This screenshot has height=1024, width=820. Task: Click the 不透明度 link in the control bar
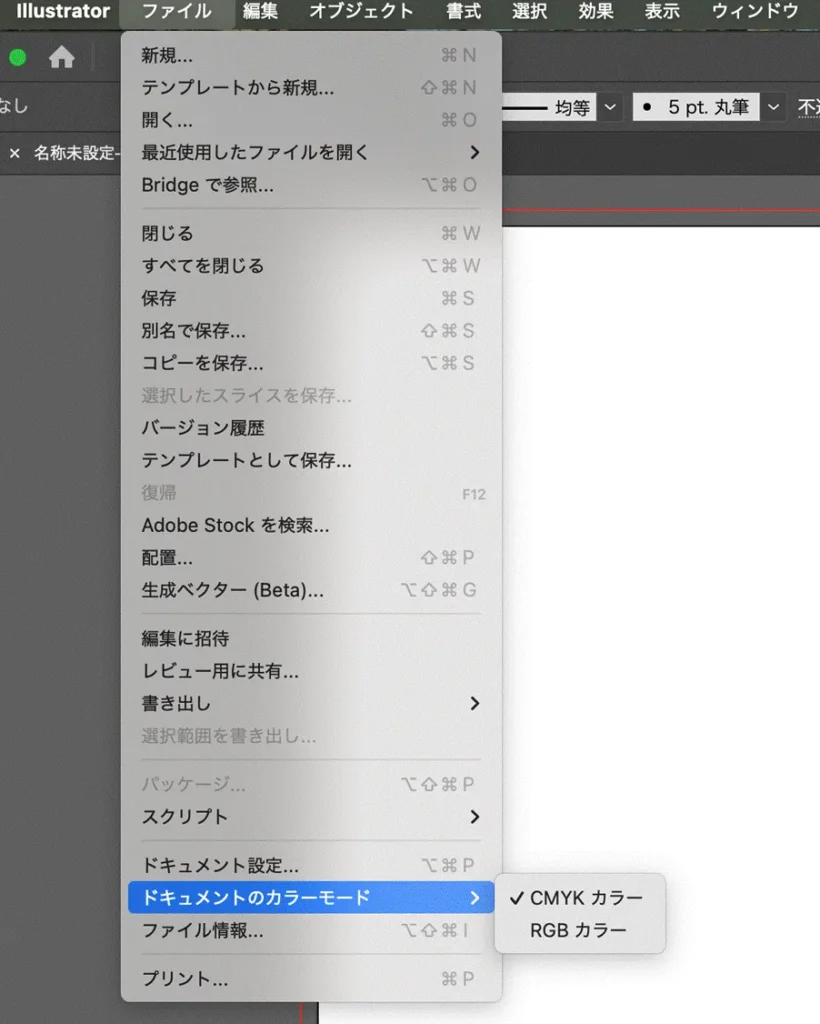point(809,107)
